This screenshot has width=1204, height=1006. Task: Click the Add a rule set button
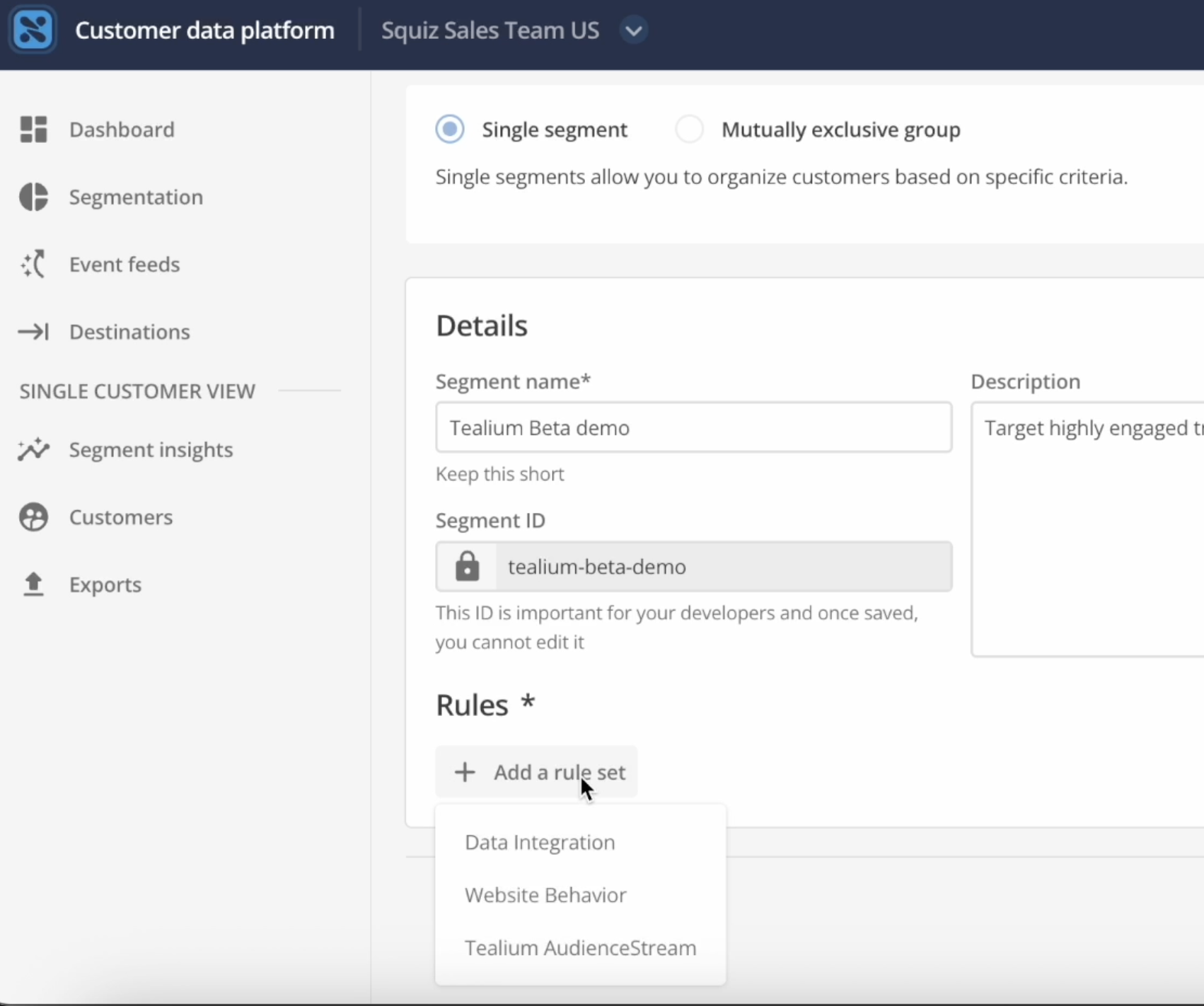click(536, 771)
